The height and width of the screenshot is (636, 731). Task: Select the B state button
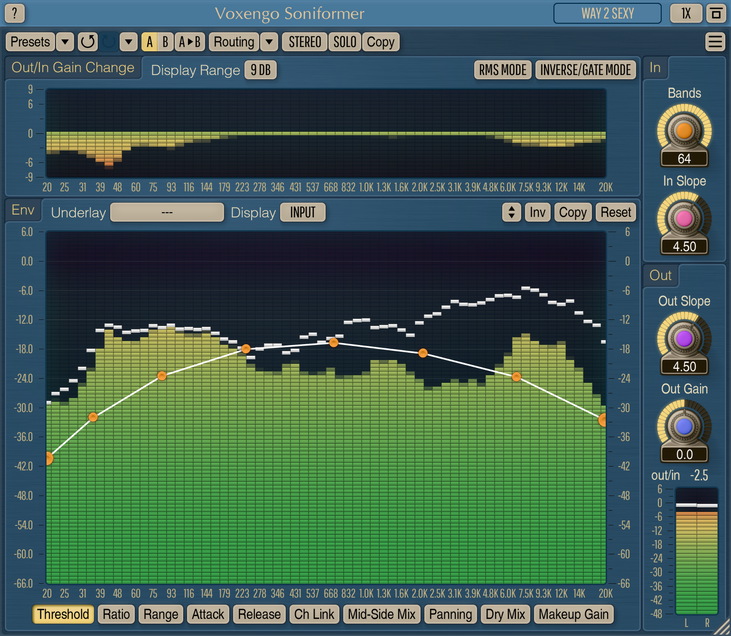click(165, 42)
